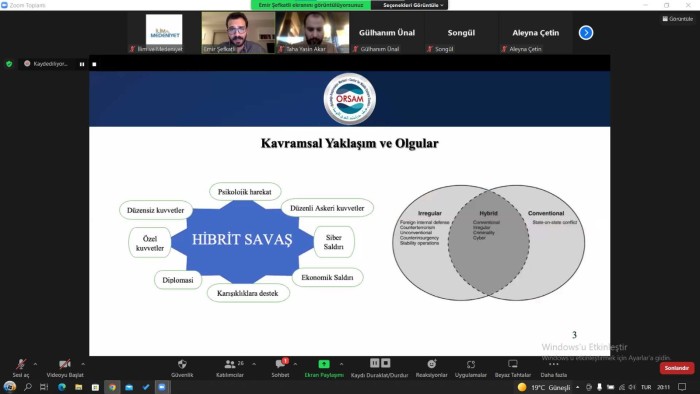This screenshot has width=700, height=394.
Task: Pause the recording indicator at top left
Action: [x=82, y=64]
